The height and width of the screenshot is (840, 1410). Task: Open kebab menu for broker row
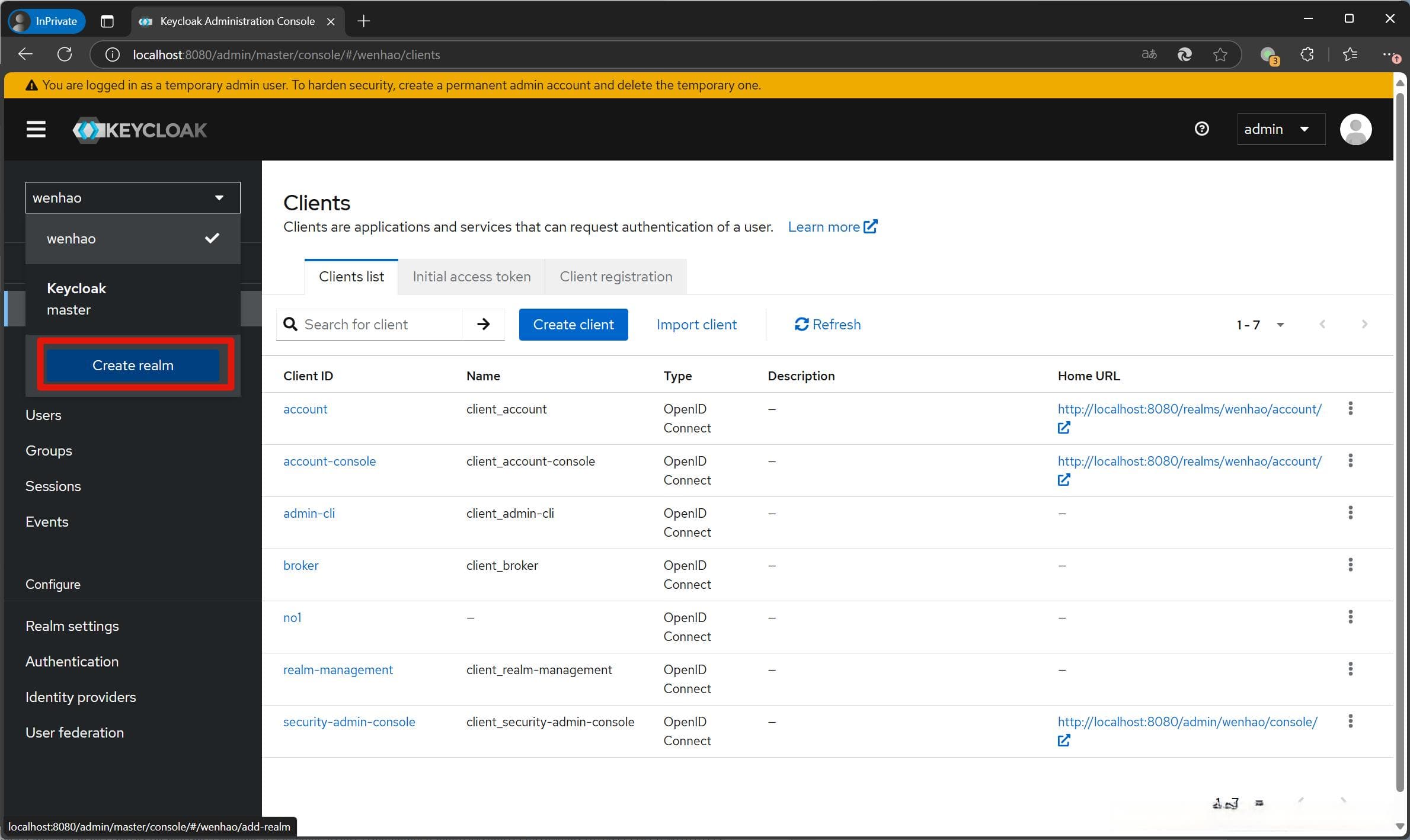pos(1350,565)
